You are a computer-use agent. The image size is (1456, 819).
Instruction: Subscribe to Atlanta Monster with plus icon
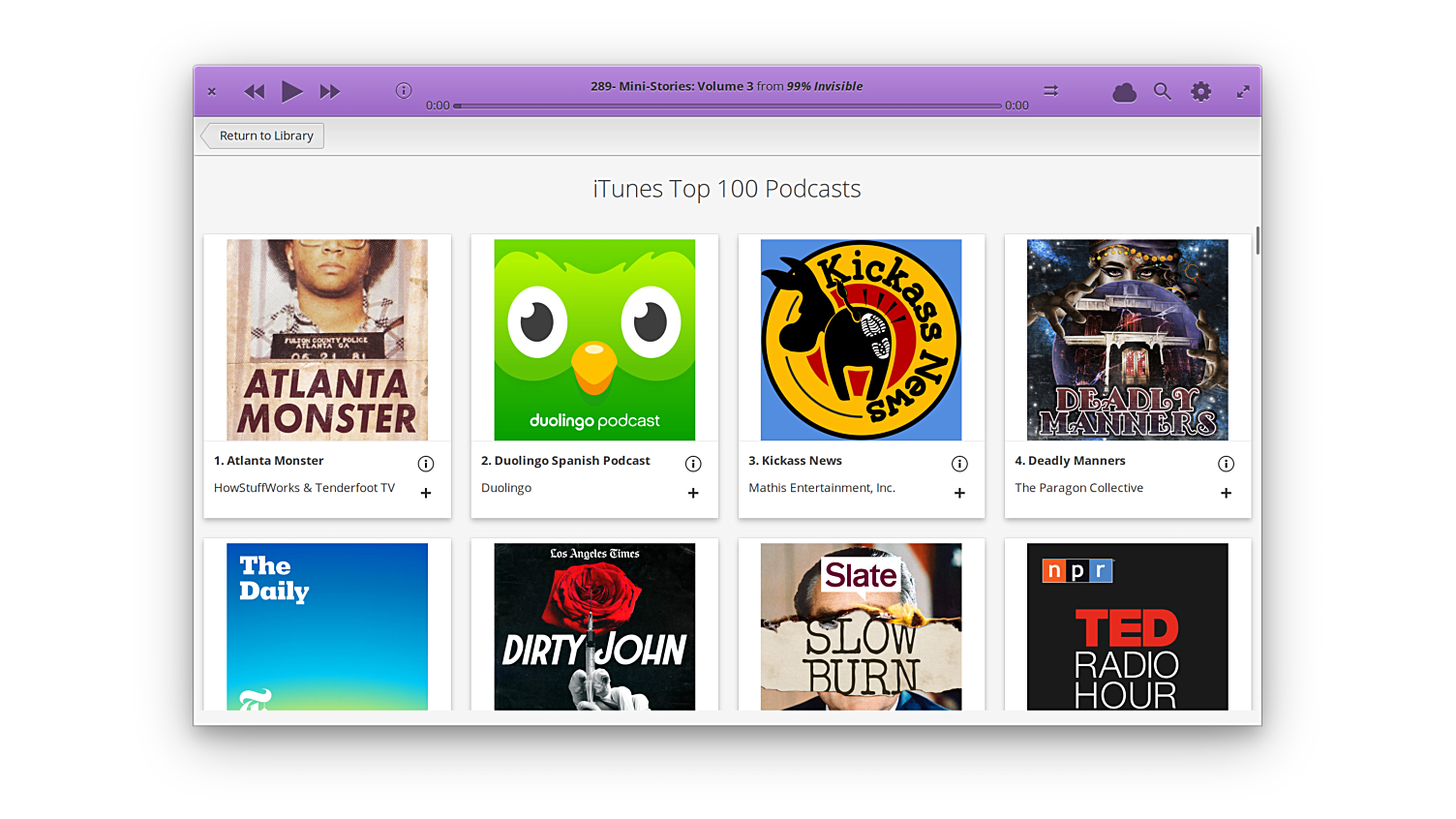(x=426, y=493)
